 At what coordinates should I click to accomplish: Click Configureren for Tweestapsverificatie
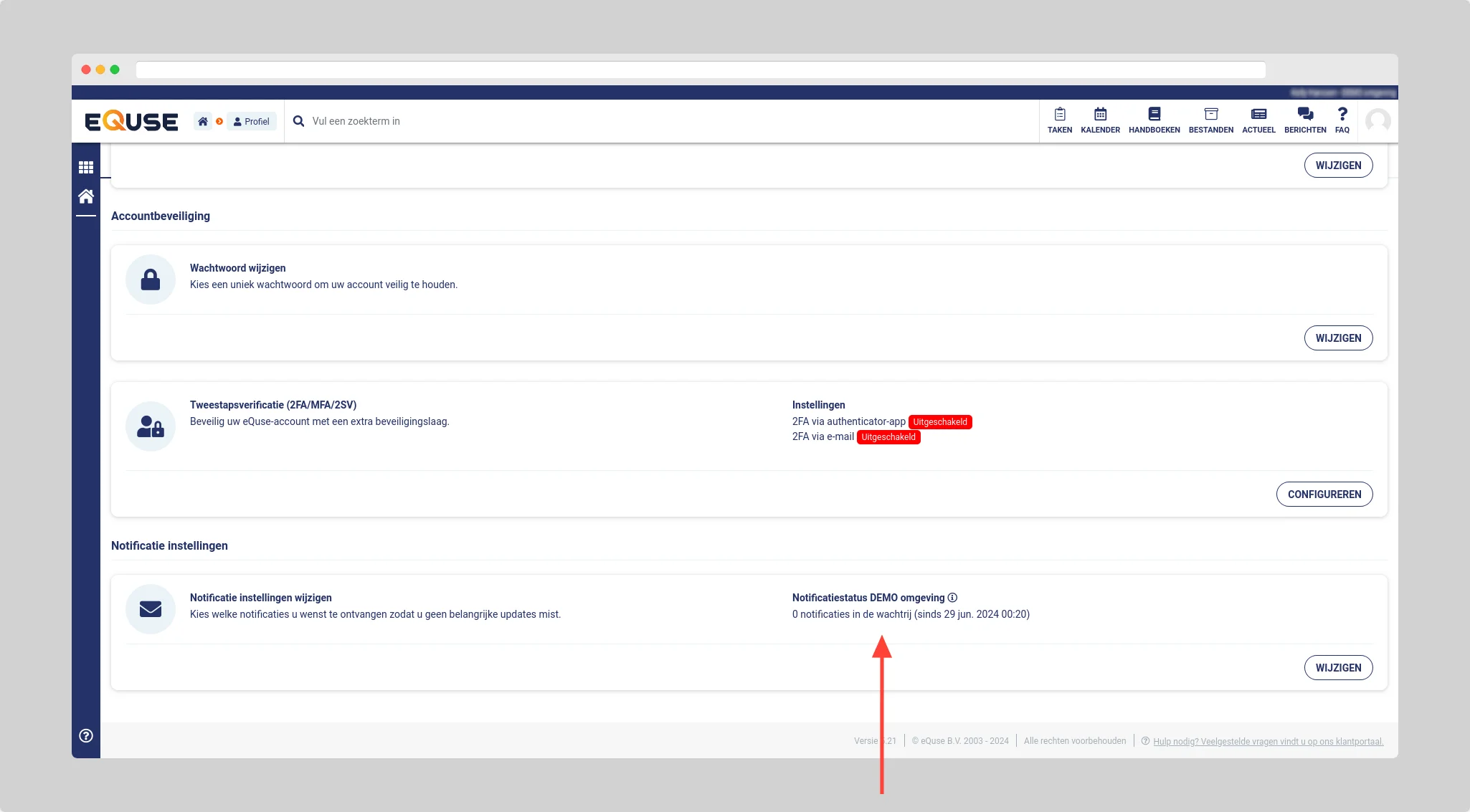pos(1324,495)
